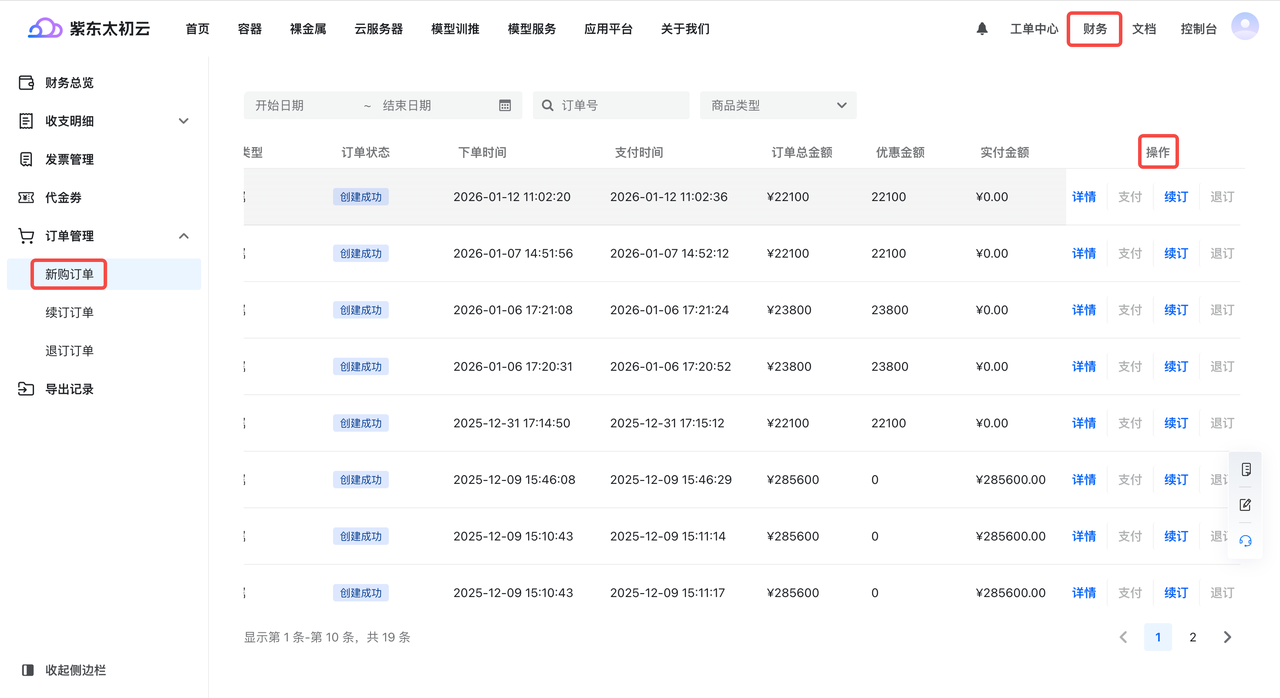
Task: Click the 订单号 search input field
Action: (x=615, y=104)
